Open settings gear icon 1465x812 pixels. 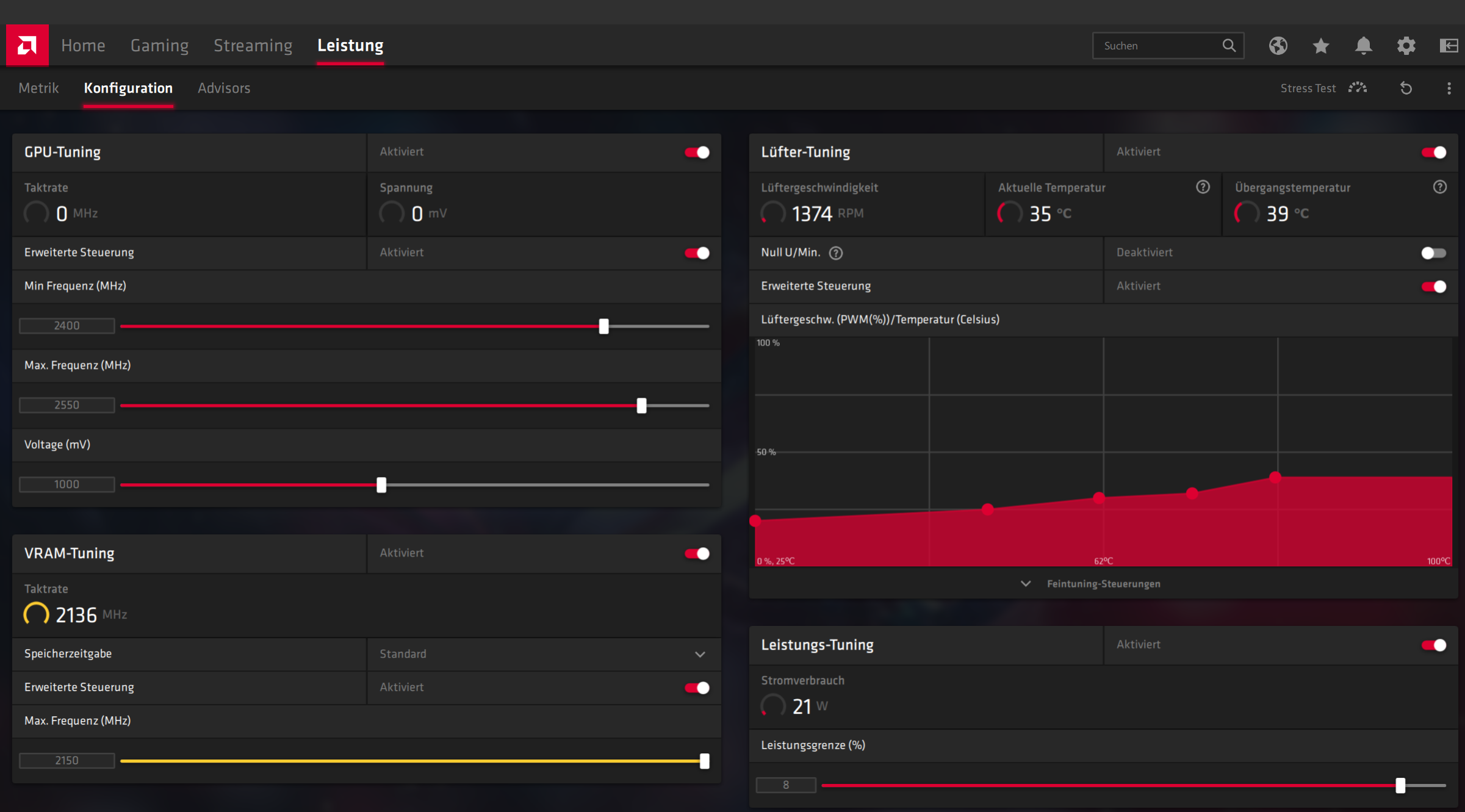(x=1406, y=46)
